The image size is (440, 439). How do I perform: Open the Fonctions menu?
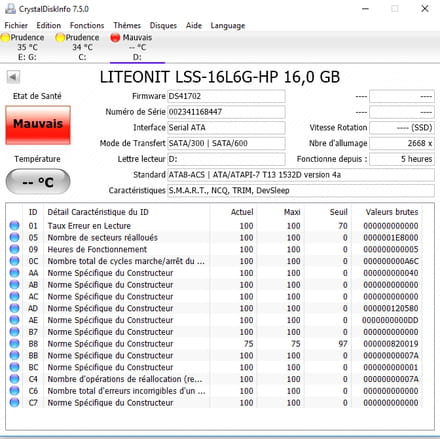coord(87,25)
